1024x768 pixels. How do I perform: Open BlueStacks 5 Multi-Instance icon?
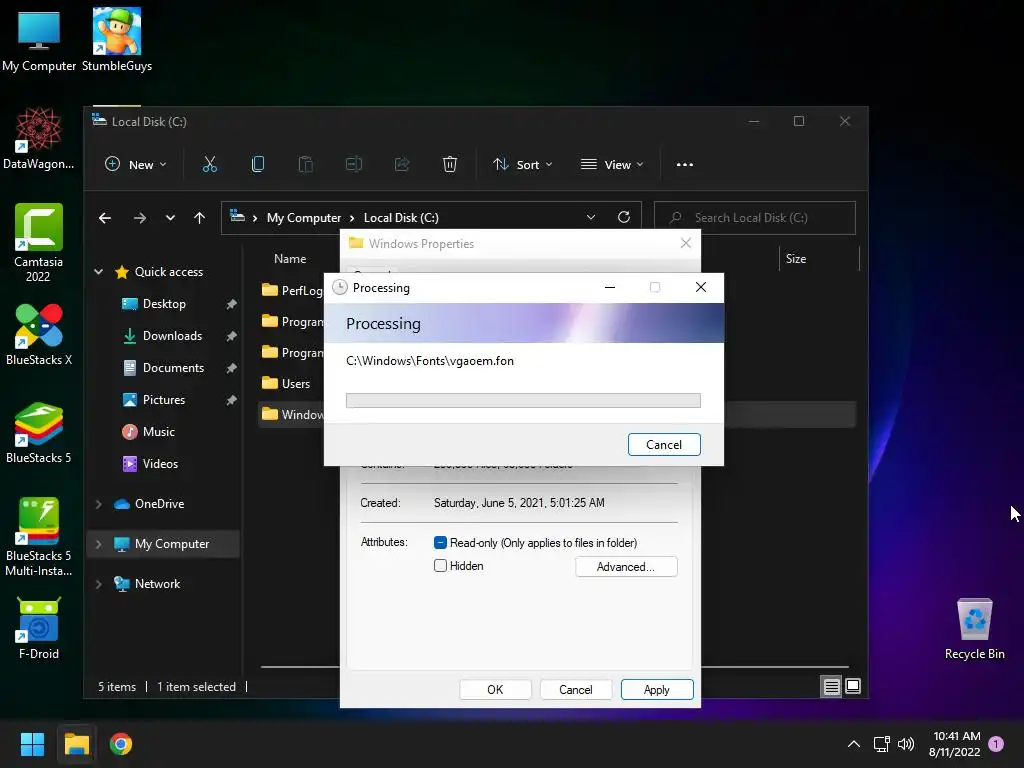[x=39, y=537]
